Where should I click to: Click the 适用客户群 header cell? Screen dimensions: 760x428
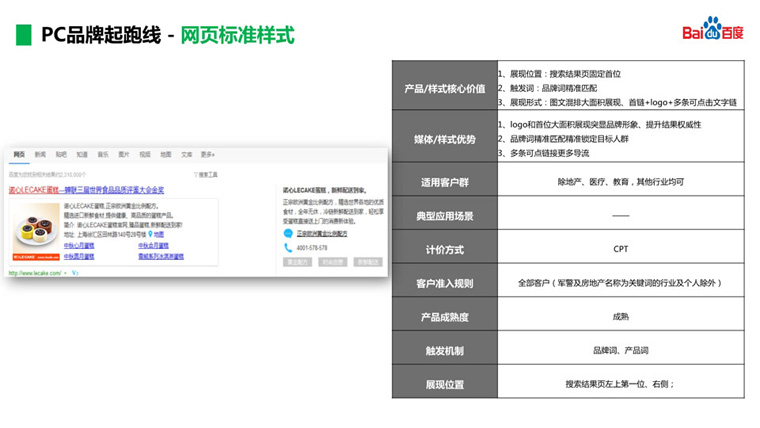click(x=444, y=179)
